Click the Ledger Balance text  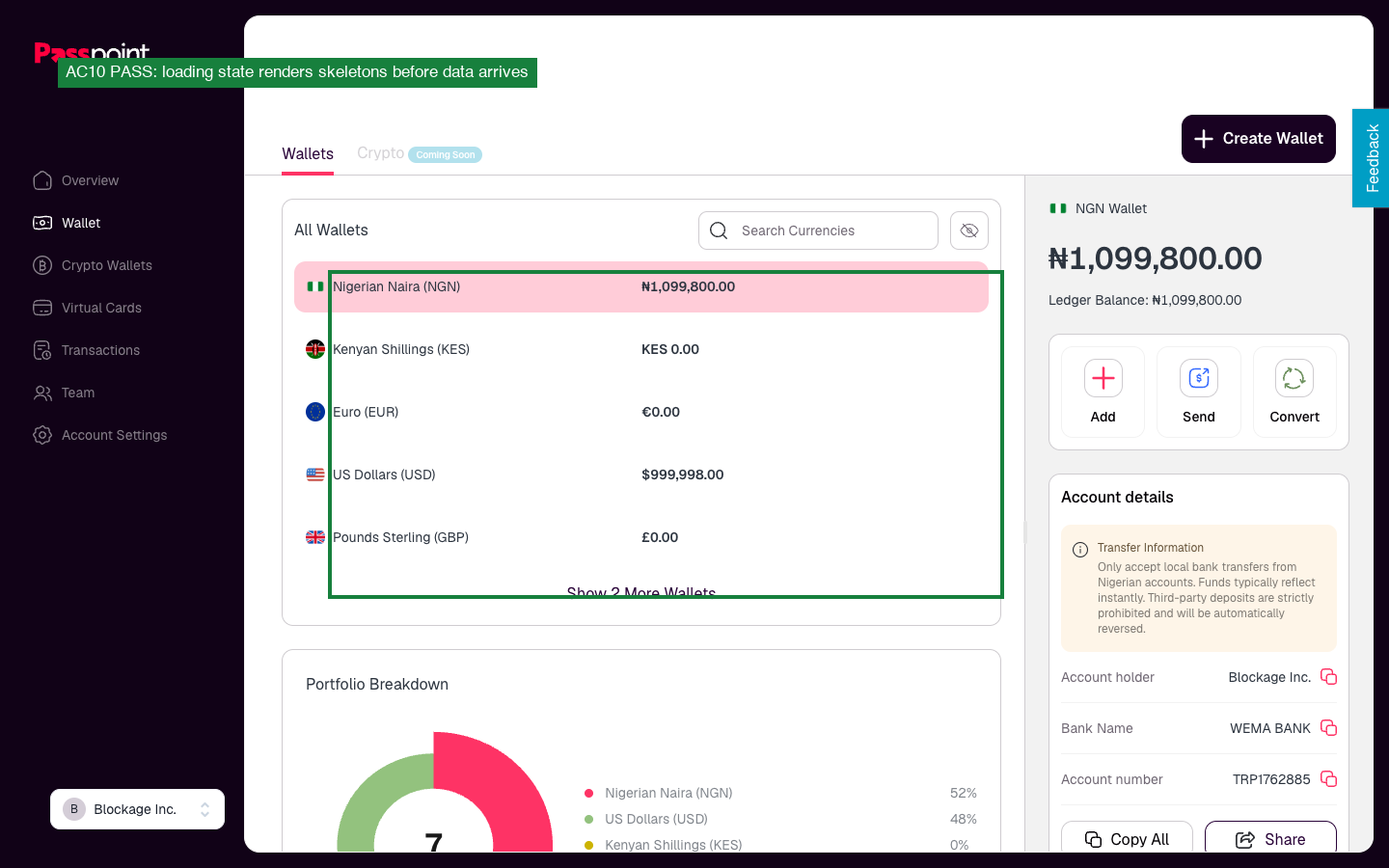point(1145,300)
